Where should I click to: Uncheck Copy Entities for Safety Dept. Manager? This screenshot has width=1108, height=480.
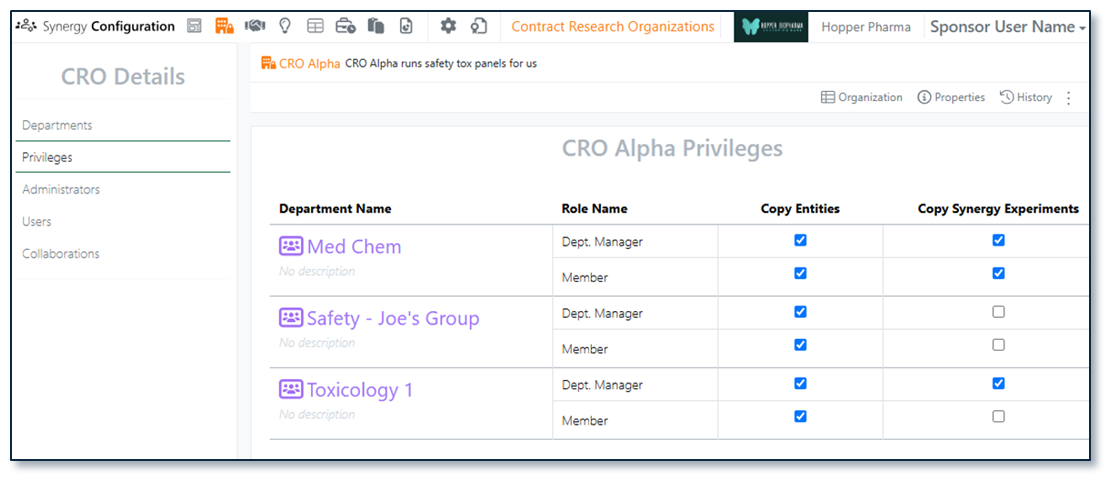(800, 312)
